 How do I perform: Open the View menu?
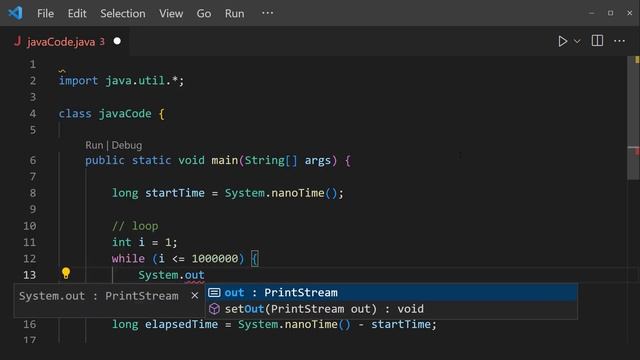pos(171,13)
